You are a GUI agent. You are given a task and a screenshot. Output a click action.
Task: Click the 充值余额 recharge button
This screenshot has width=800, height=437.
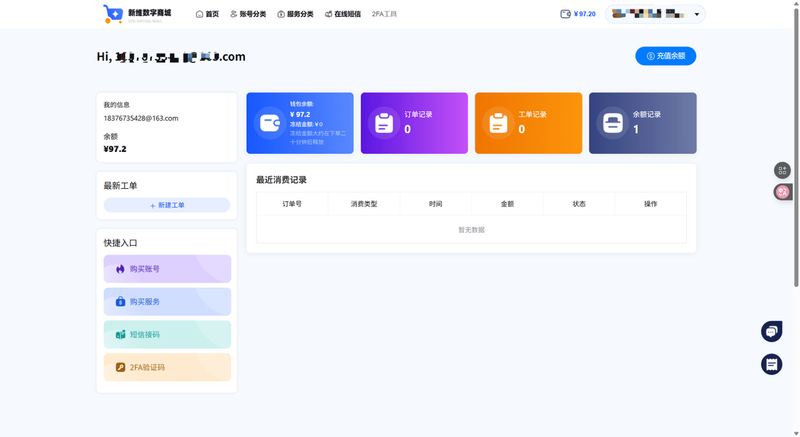(665, 56)
